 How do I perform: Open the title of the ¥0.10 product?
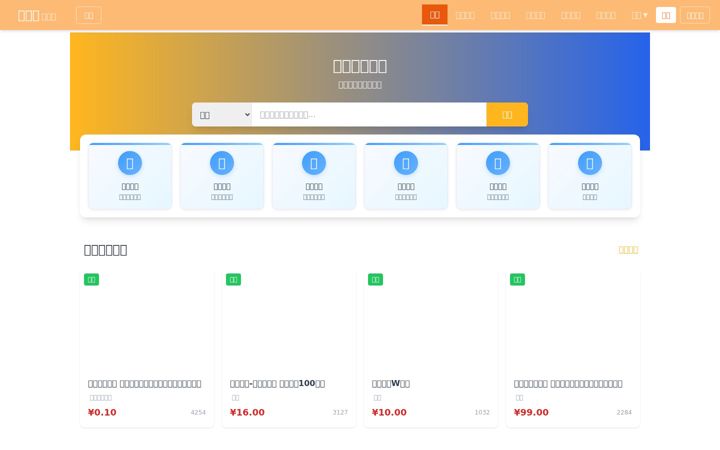coord(144,383)
